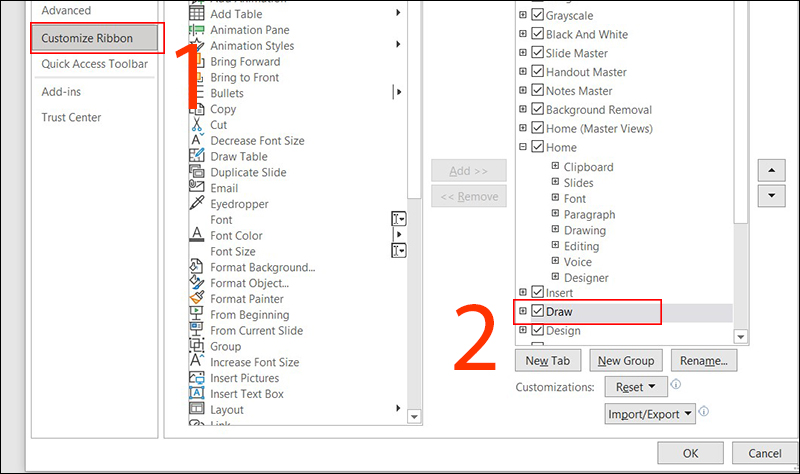Uncheck the Draw tab checkbox
800x474 pixels.
coord(538,312)
